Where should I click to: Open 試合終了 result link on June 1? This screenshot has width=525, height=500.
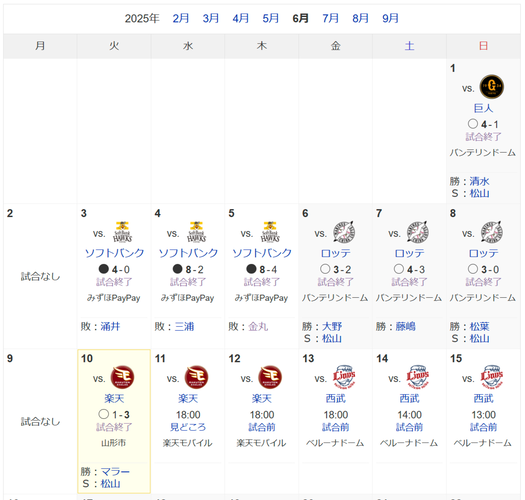click(x=483, y=137)
